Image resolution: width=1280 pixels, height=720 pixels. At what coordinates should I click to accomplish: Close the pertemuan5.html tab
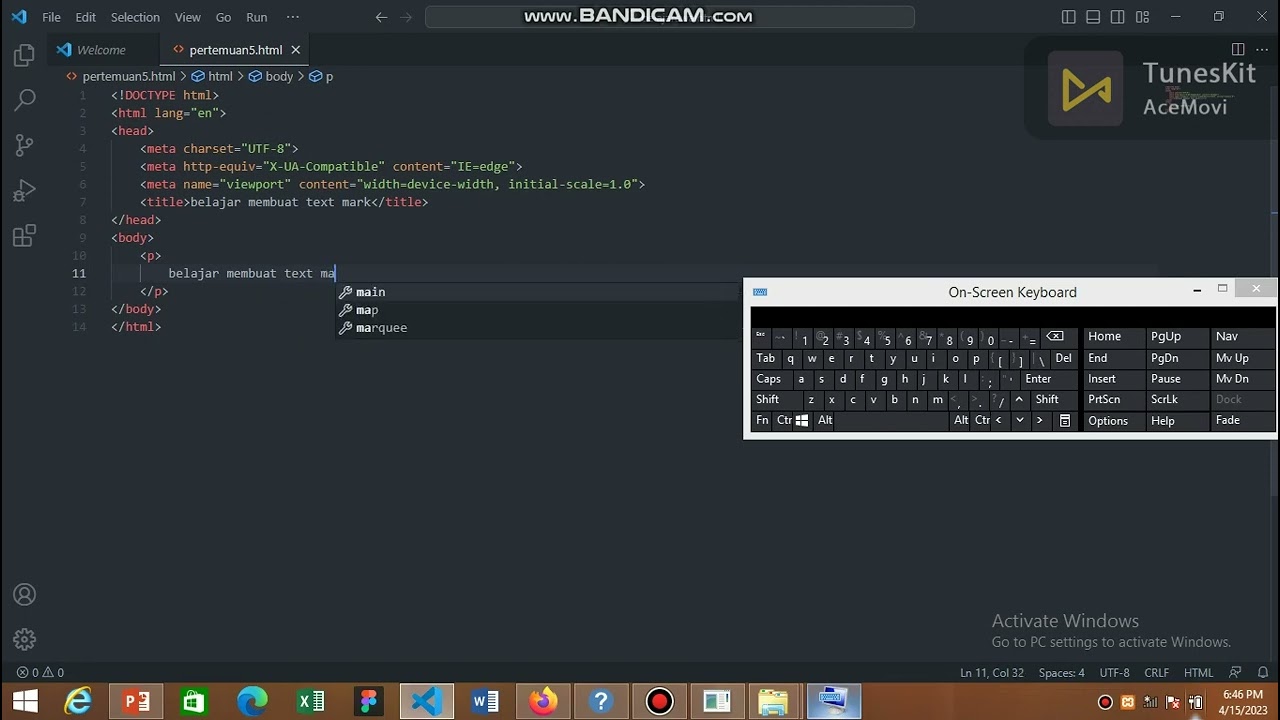click(296, 49)
